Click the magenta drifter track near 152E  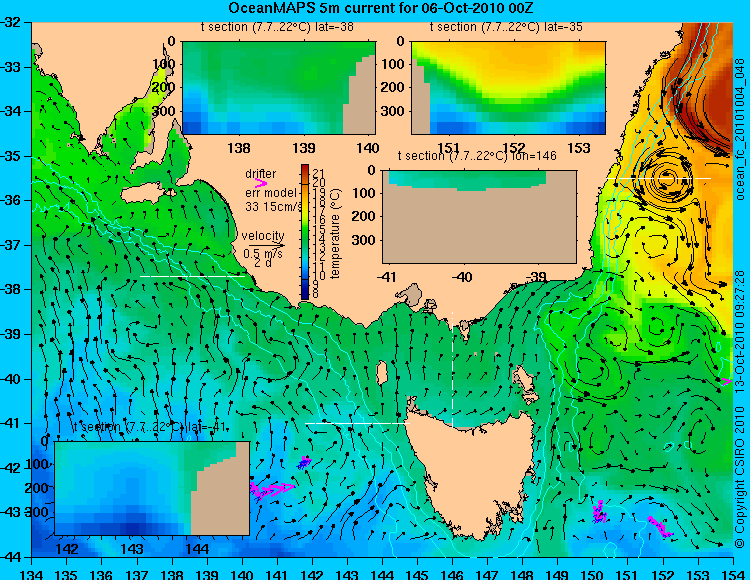click(661, 527)
